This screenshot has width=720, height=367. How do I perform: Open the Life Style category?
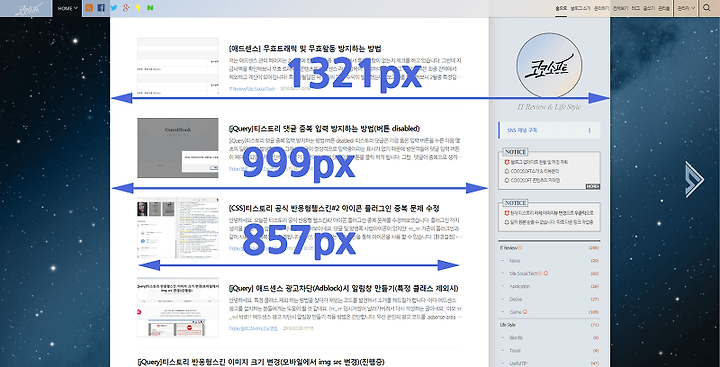point(508,325)
